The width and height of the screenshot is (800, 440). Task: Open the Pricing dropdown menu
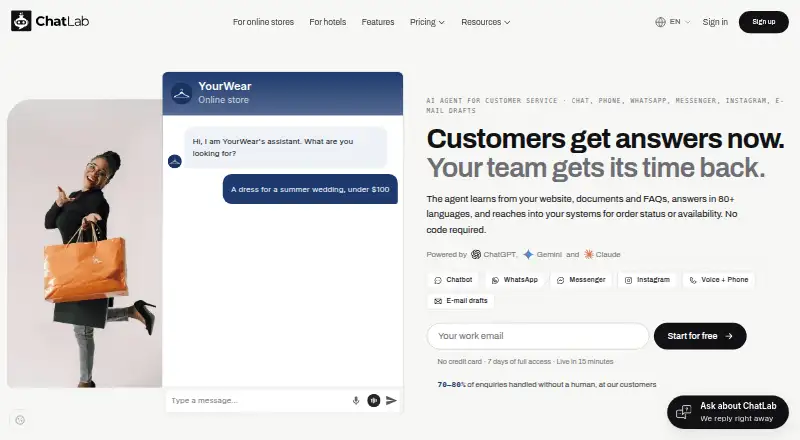click(x=427, y=22)
